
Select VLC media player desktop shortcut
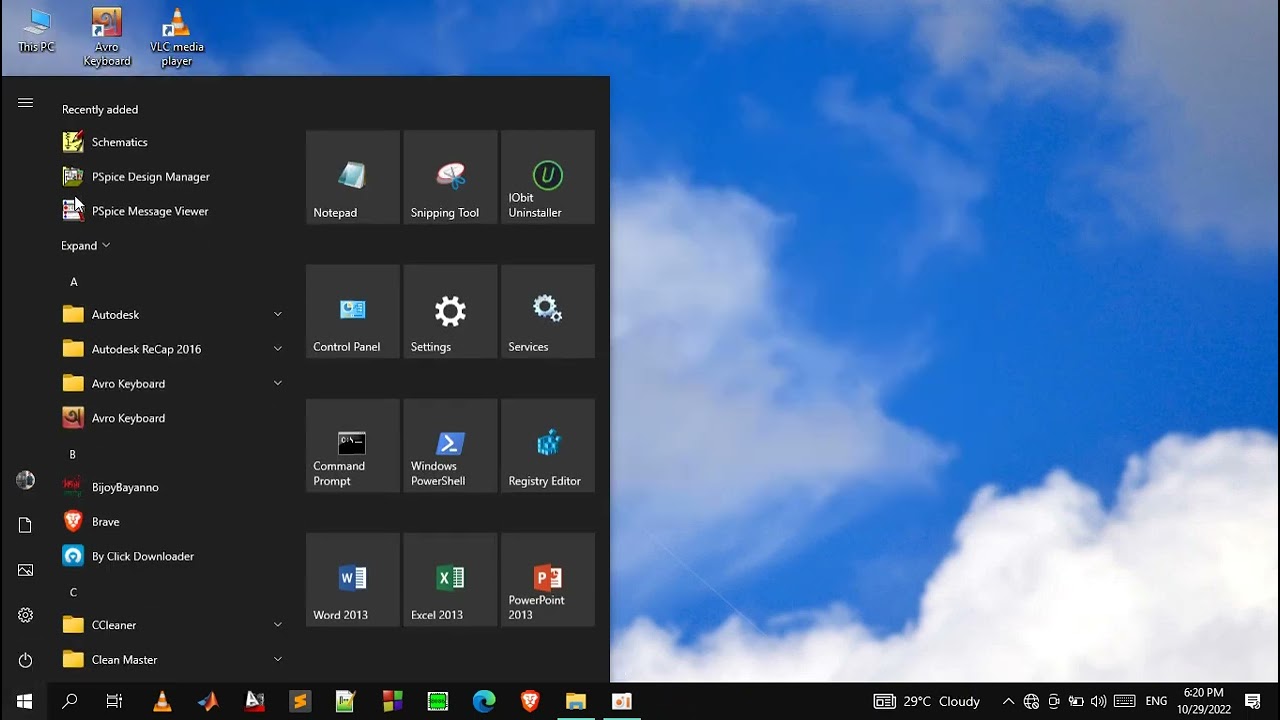(x=177, y=38)
